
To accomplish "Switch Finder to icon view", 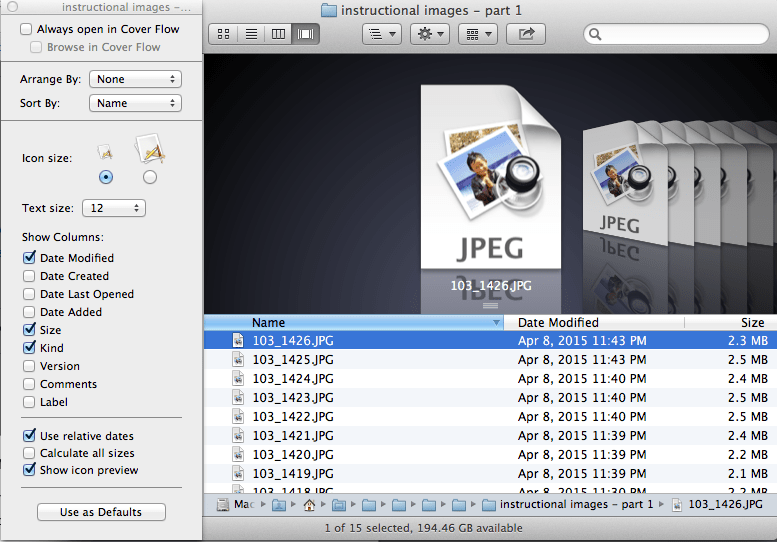I will click(x=223, y=34).
